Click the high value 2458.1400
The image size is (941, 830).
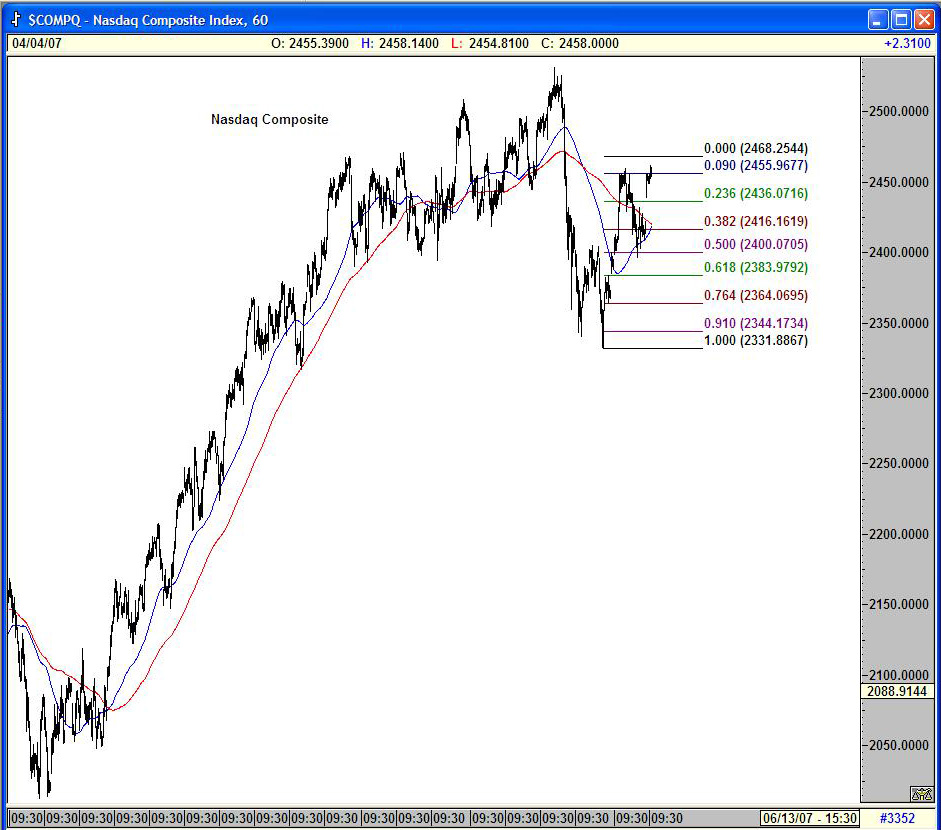tap(409, 43)
